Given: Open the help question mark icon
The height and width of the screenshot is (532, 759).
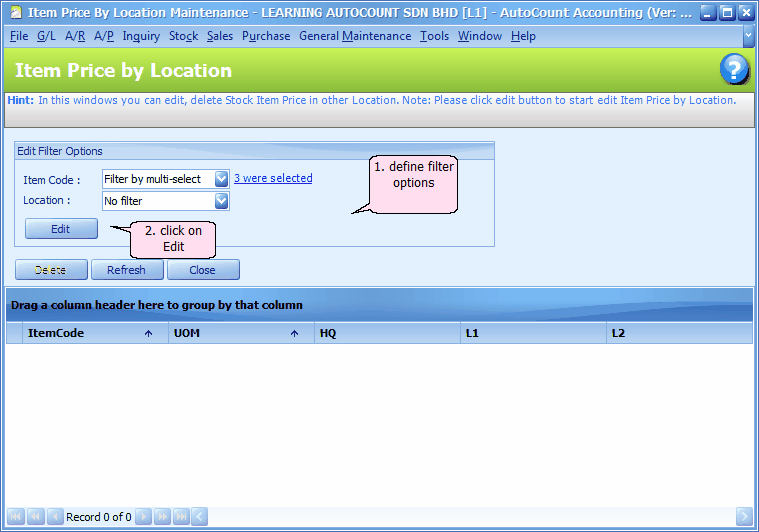Looking at the screenshot, I should [x=734, y=70].
